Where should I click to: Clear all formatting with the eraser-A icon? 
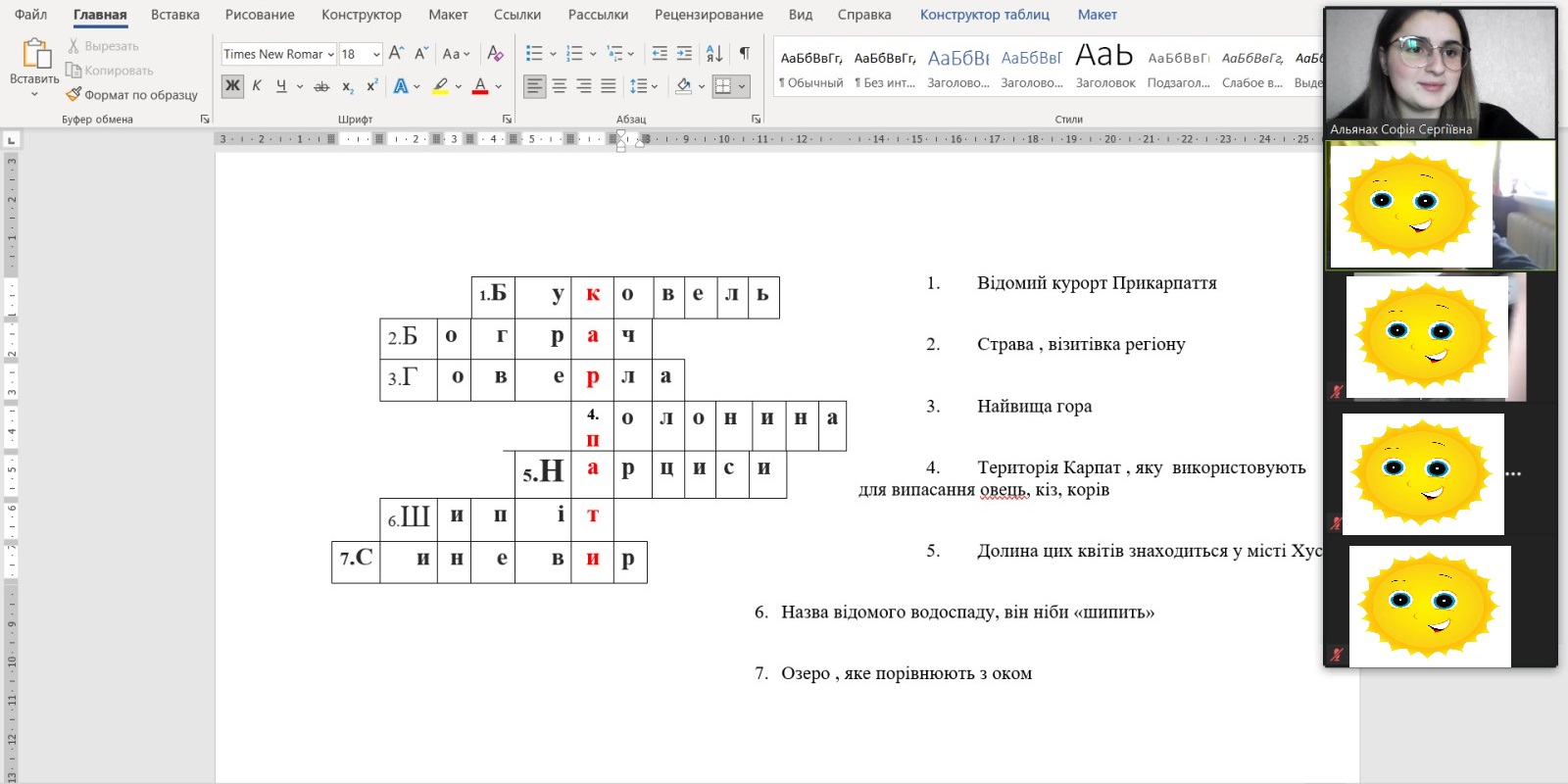496,54
